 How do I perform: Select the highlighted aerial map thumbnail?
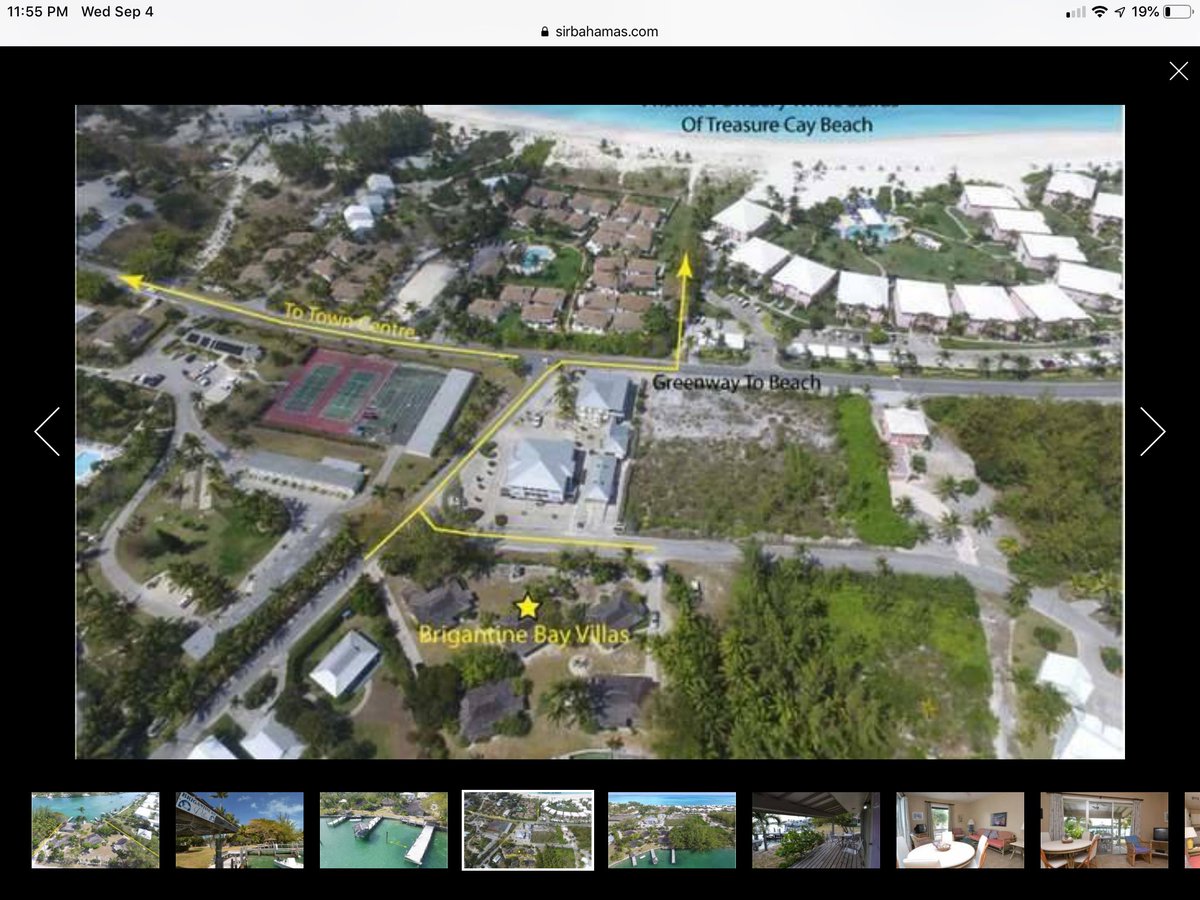tap(528, 830)
